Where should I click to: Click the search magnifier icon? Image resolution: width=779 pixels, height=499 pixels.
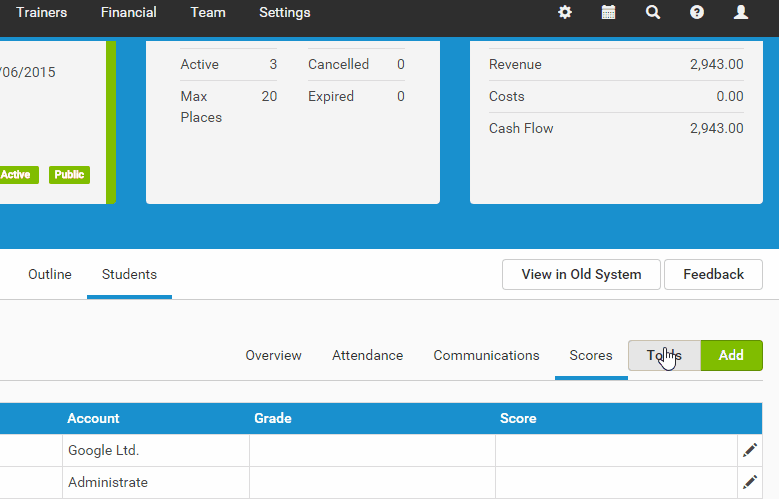coord(653,12)
